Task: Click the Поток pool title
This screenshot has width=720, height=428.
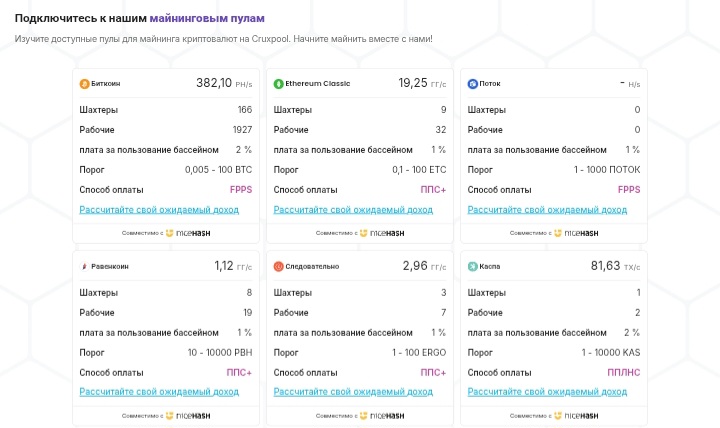Action: (x=490, y=84)
